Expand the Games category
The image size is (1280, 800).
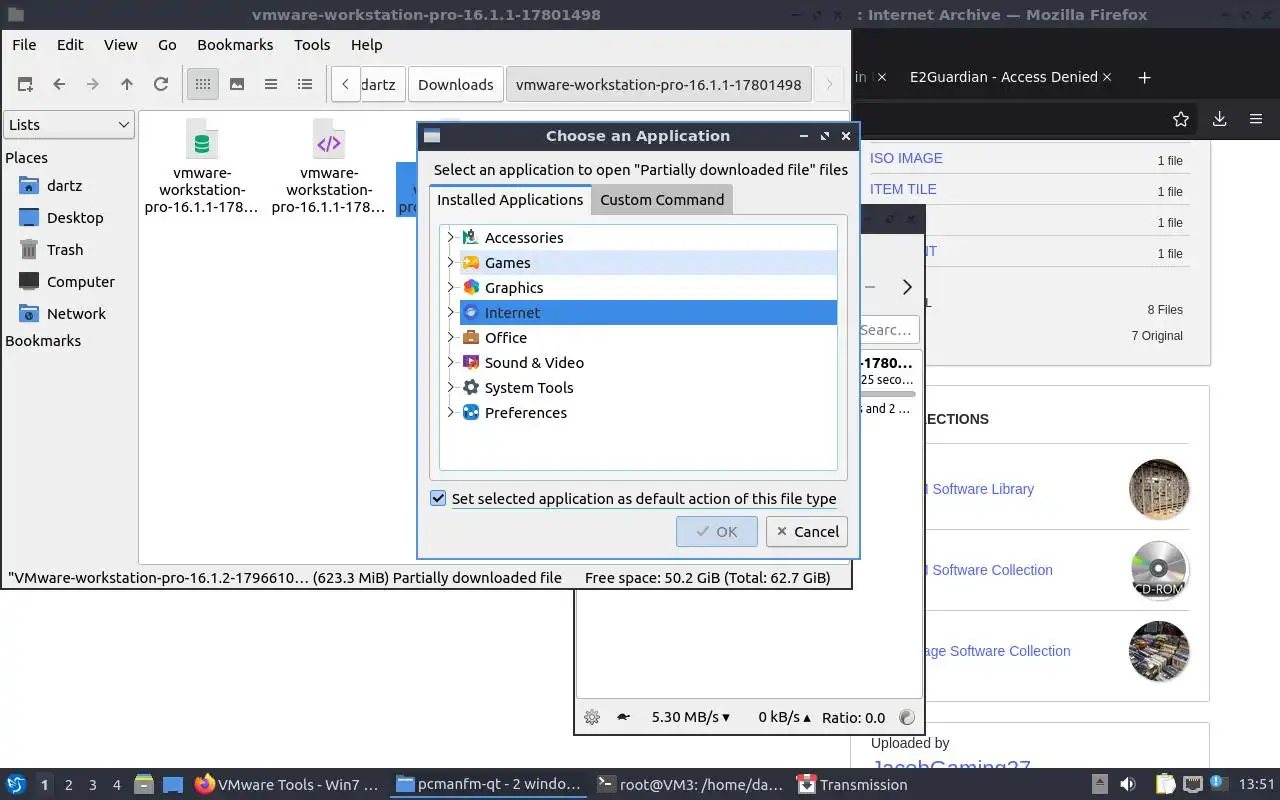click(x=451, y=262)
